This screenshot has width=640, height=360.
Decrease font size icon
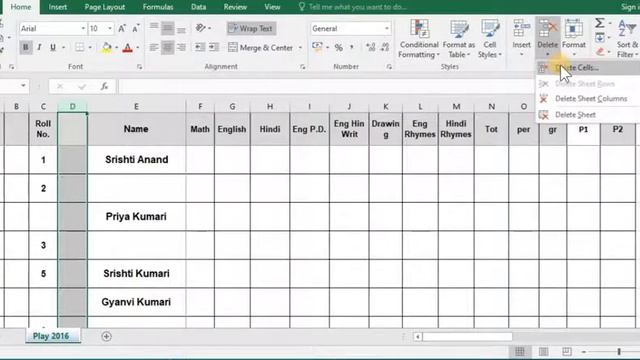click(136, 29)
